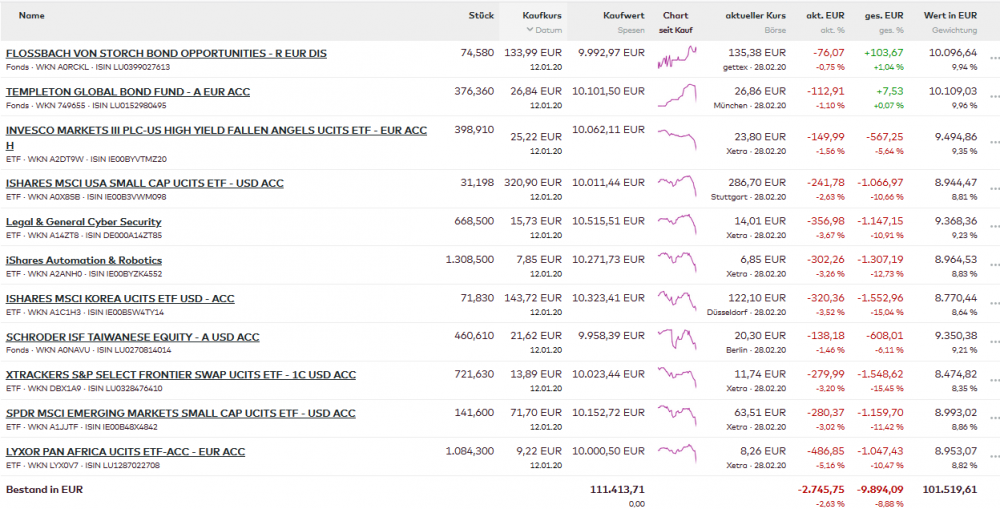The width and height of the screenshot is (1000, 509).
Task: Open options menu for Flossbach von Storch row
Action: click(993, 59)
